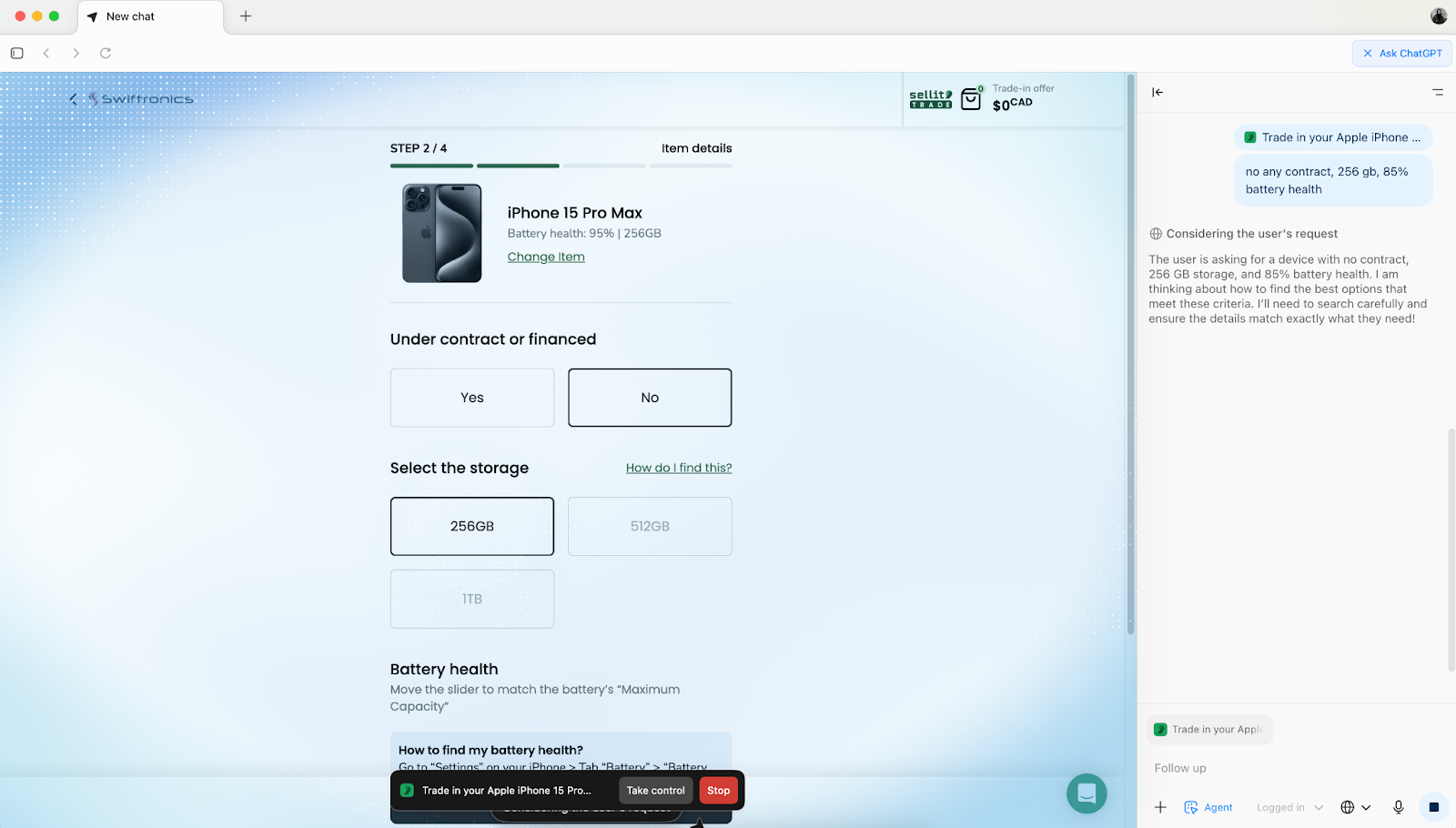The image size is (1456, 828).
Task: Open the globe dropdown in the composer
Action: tap(1355, 807)
